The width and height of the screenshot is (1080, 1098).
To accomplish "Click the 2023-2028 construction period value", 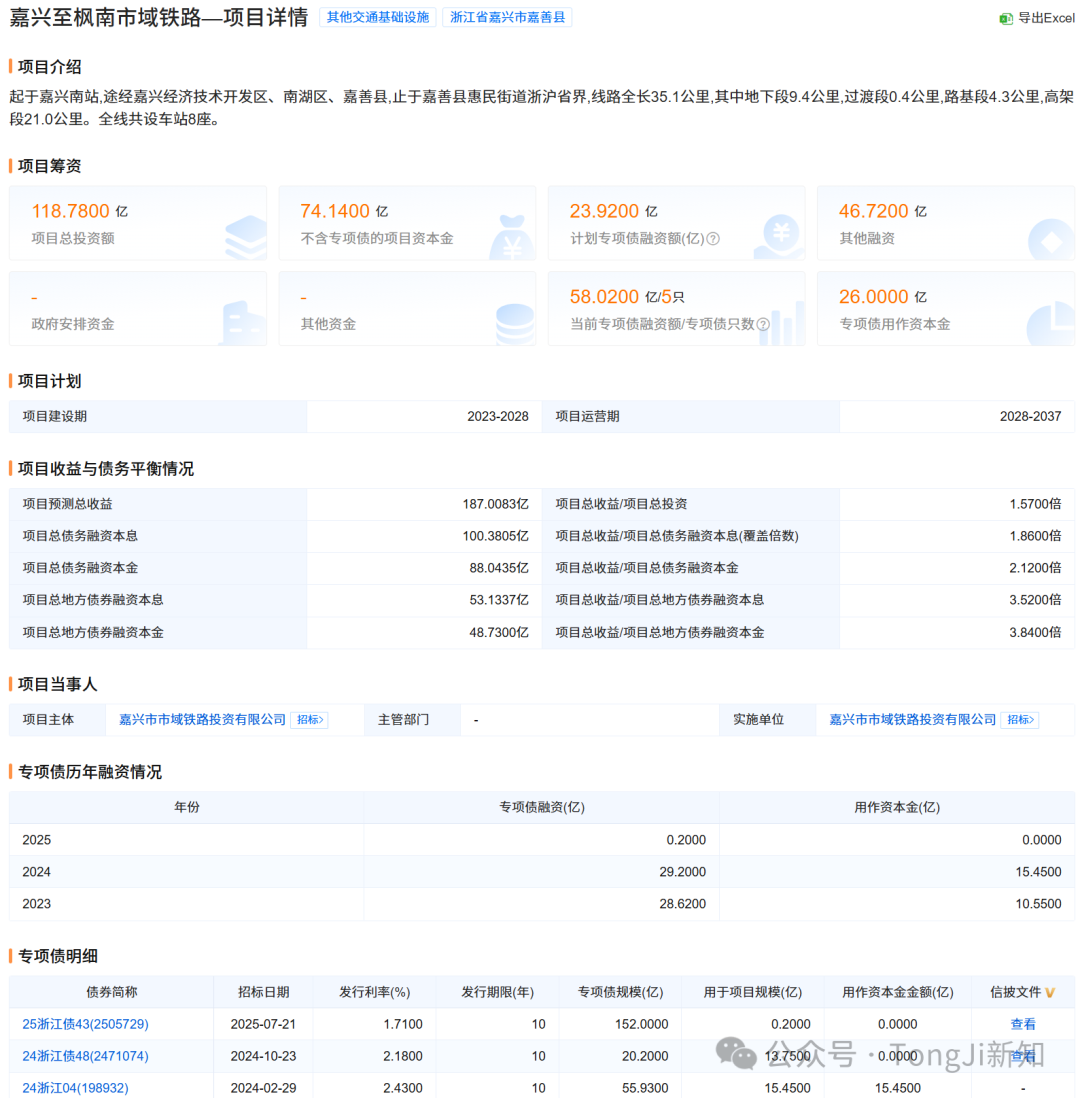I will click(x=498, y=417).
